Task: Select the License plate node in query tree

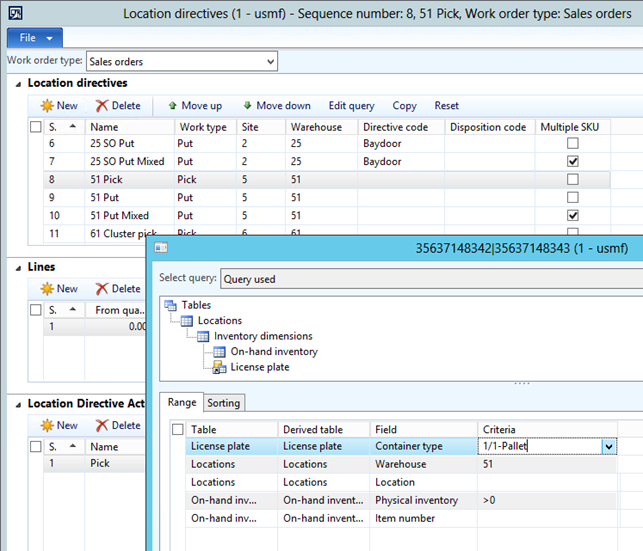Action: tap(260, 367)
